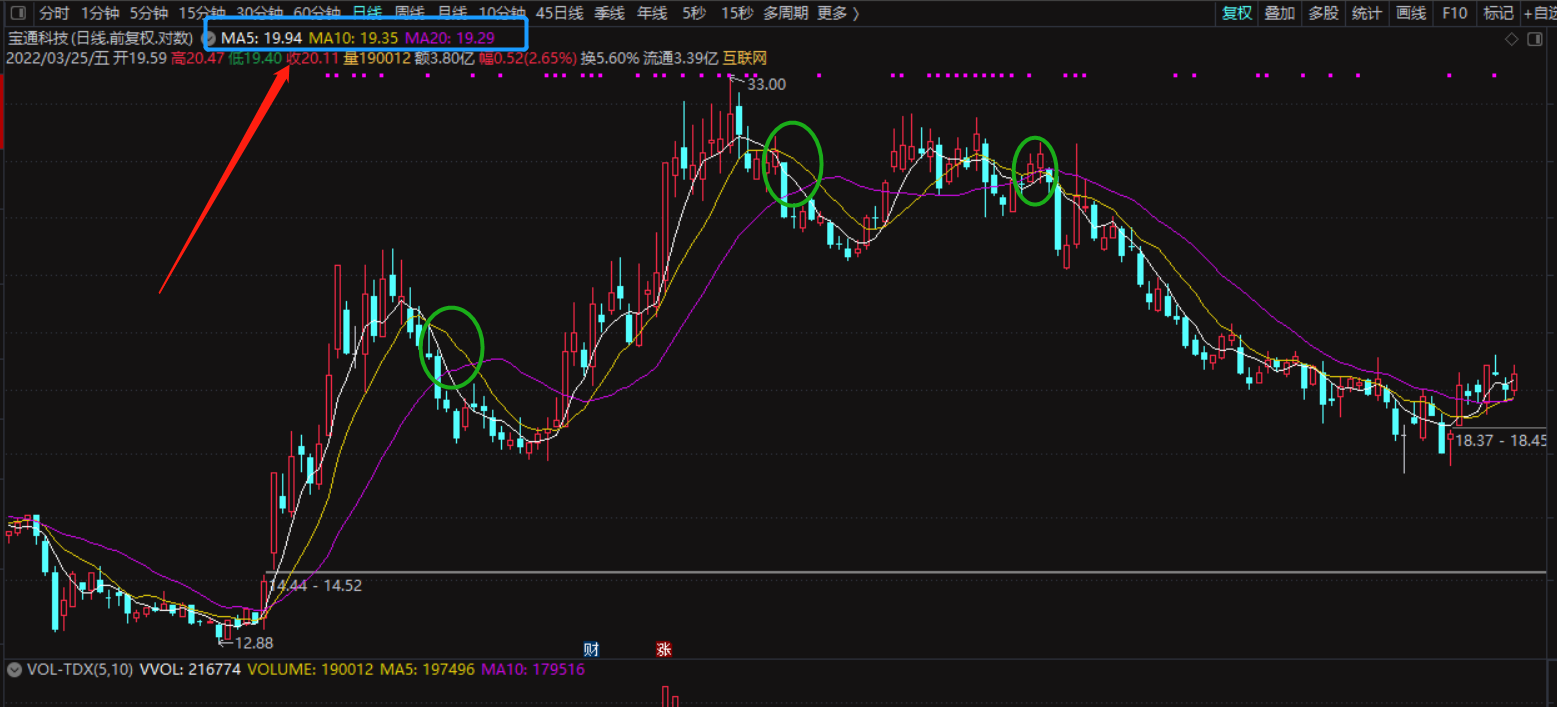
Task: Open the 画线 drawing tools
Action: click(x=1410, y=13)
